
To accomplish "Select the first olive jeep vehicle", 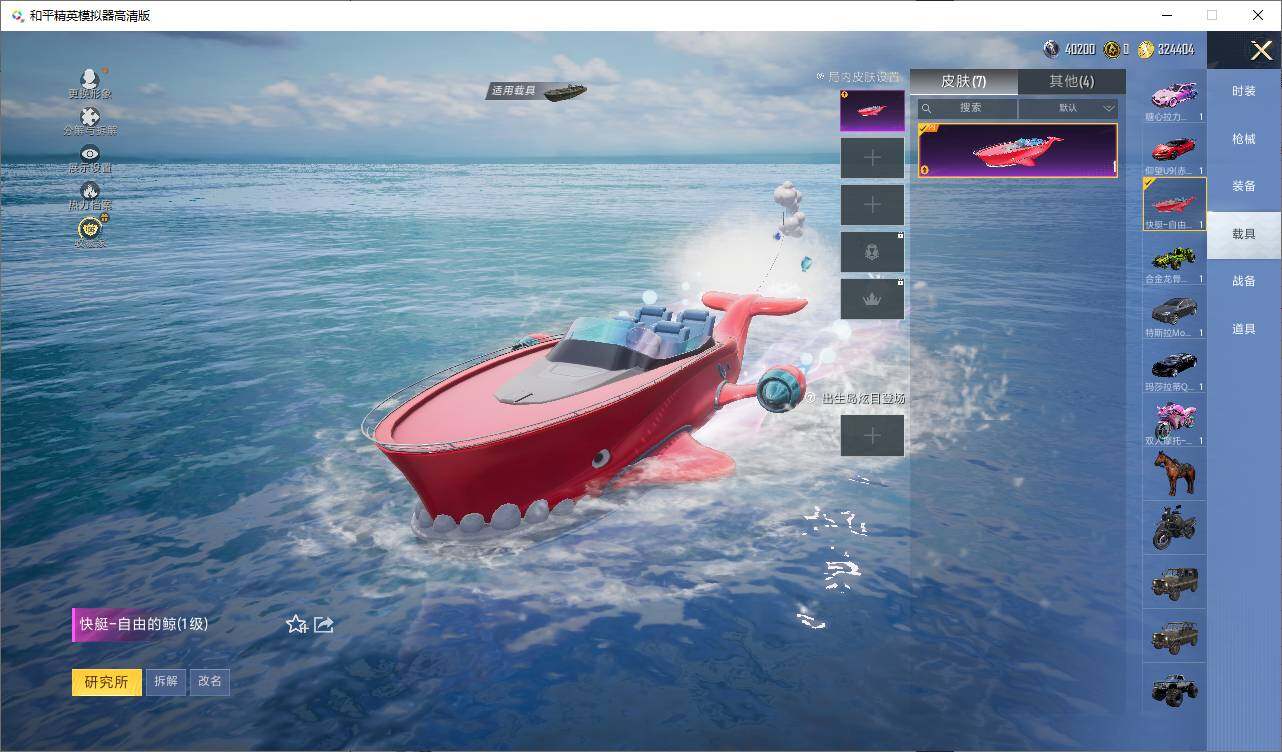I will 1174,582.
